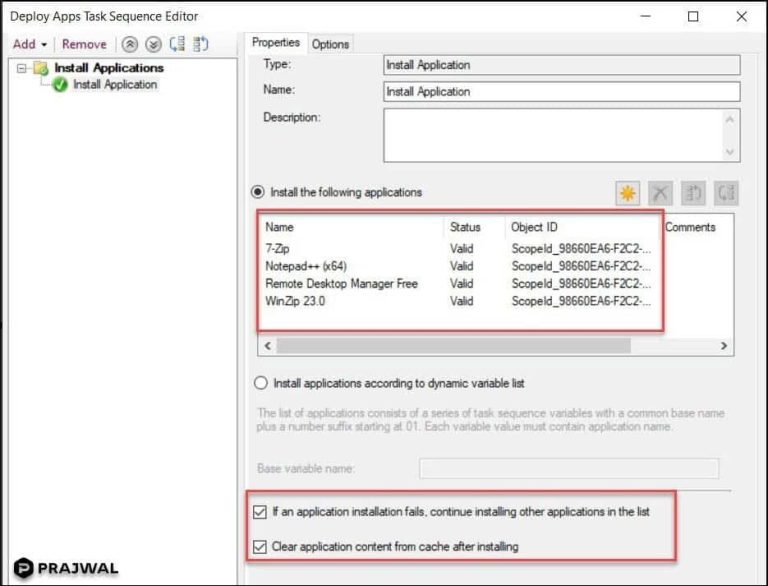Click the Install Applications folder icon
768x586 pixels.
(x=41, y=68)
